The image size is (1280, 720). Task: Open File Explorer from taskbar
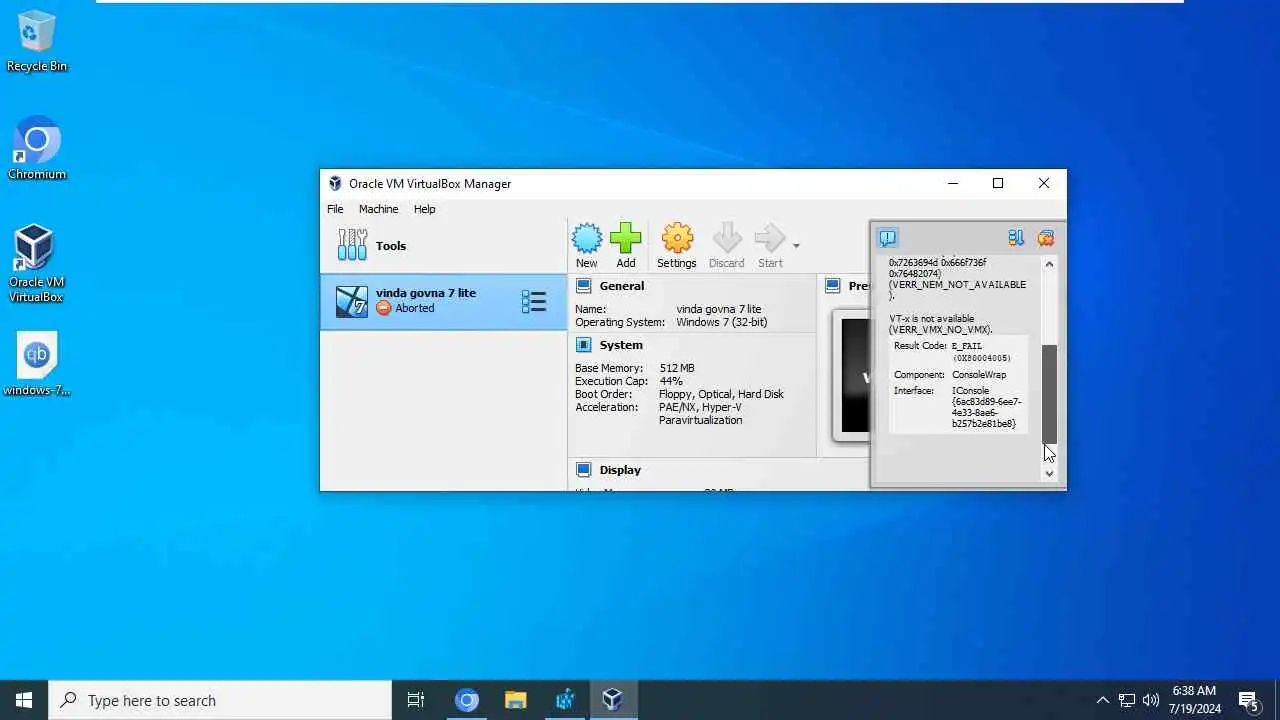pyautogui.click(x=516, y=700)
